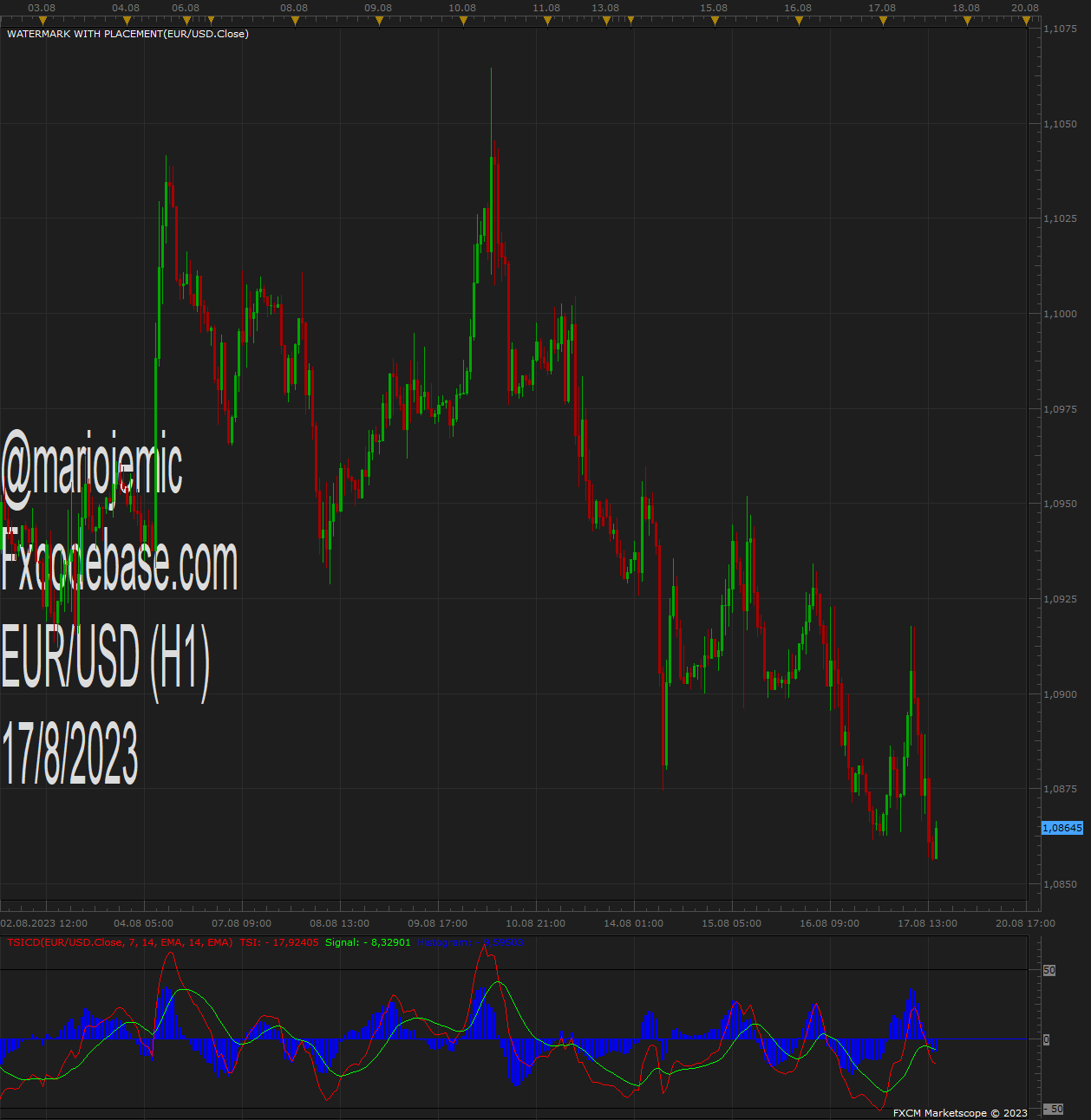Click the 18.08 day marker triangle
Image resolution: width=1091 pixels, height=1120 pixels.
click(x=968, y=20)
